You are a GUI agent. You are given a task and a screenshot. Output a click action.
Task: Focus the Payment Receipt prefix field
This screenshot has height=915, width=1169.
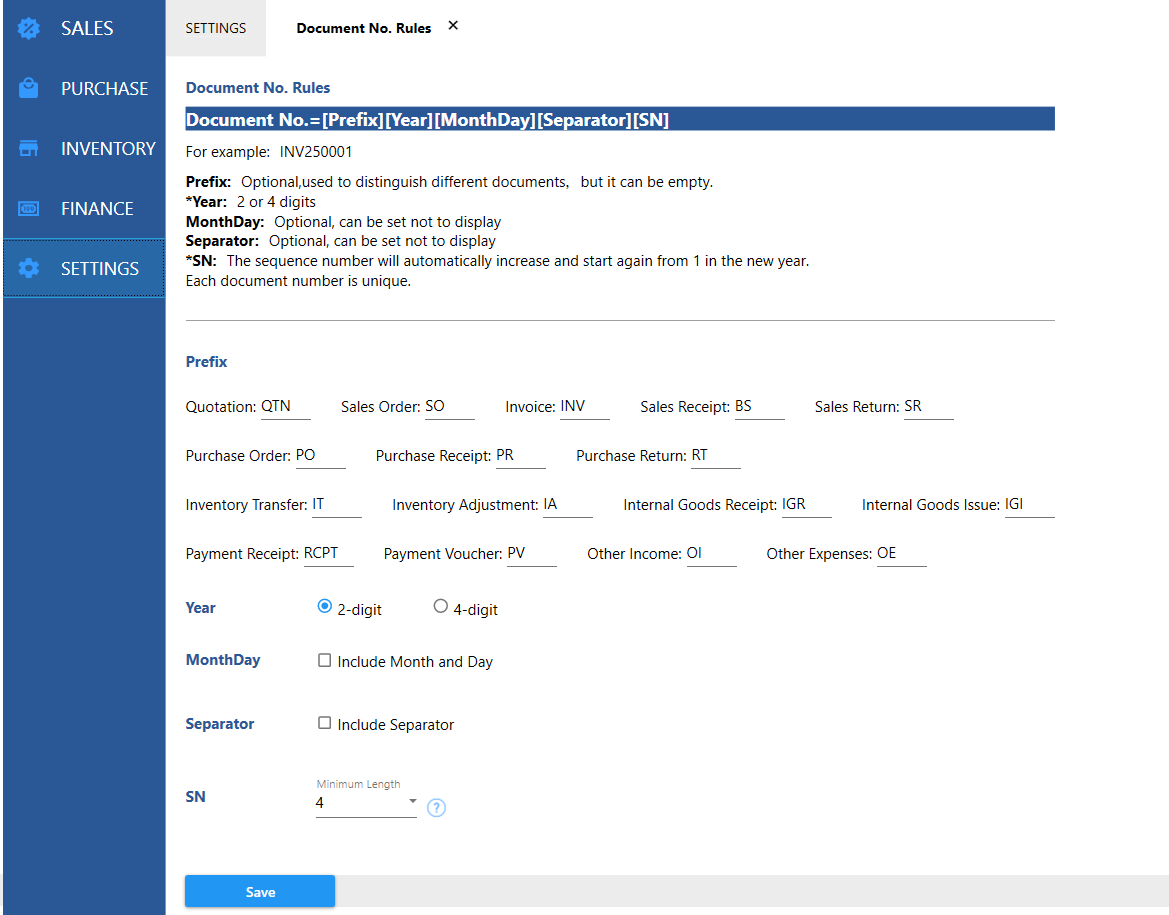(x=328, y=554)
